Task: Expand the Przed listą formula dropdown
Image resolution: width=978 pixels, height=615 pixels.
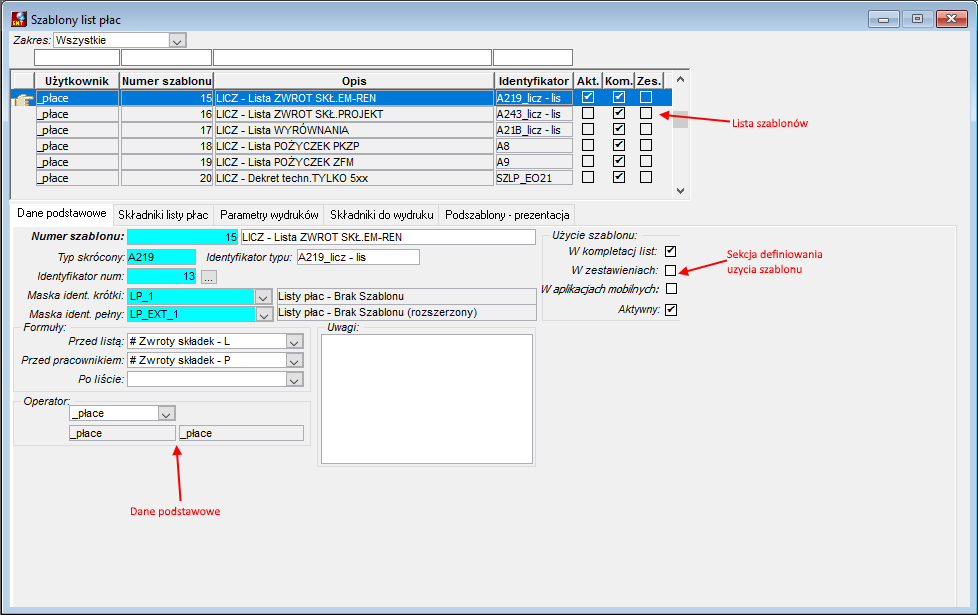Action: (x=294, y=342)
